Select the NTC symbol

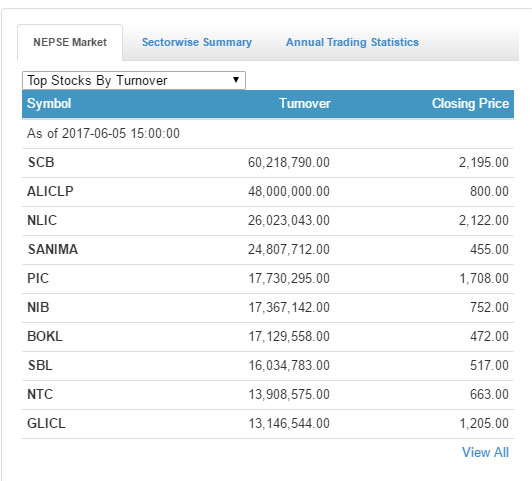tap(40, 395)
